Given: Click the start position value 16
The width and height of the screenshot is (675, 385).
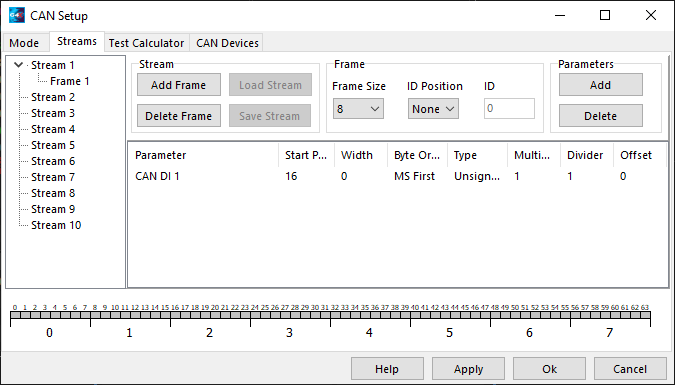Looking at the screenshot, I should (x=291, y=176).
